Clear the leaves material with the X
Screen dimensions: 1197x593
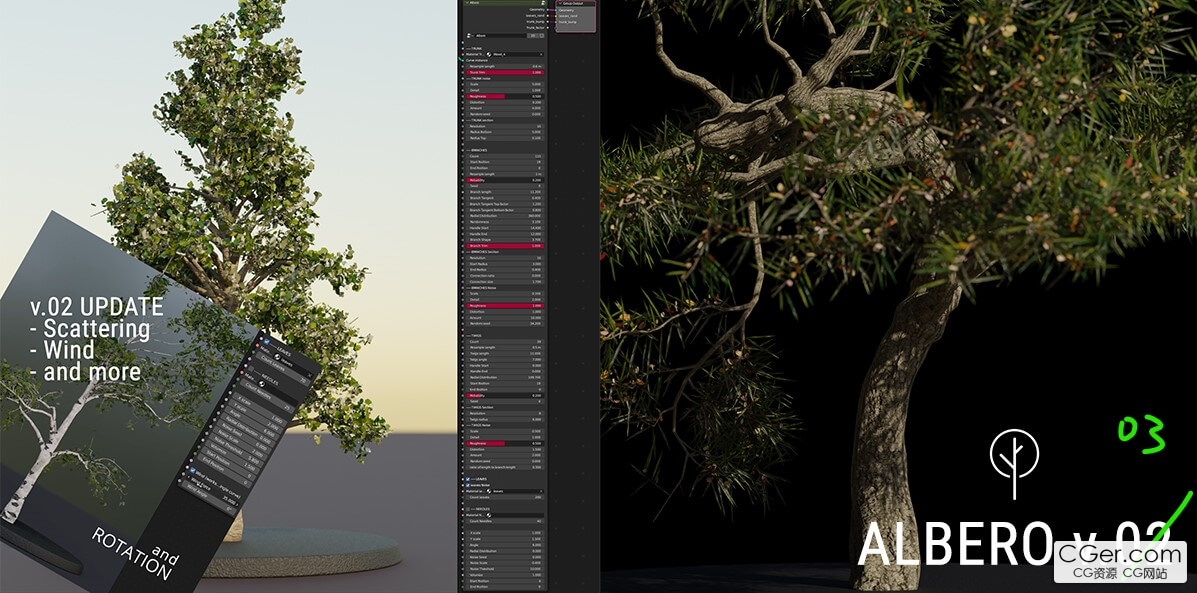541,491
